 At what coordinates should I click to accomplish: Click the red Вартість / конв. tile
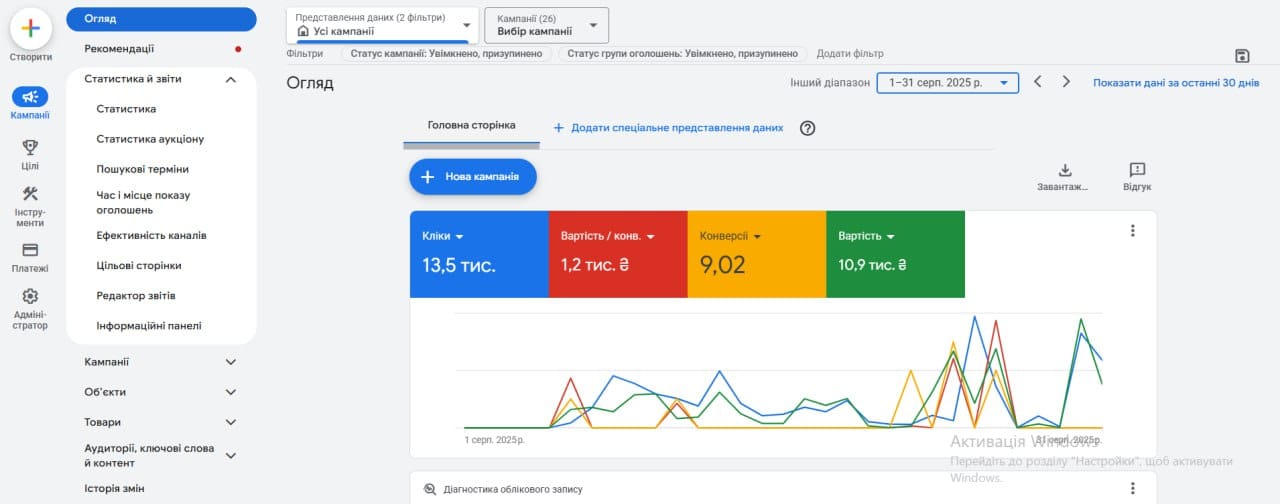point(618,254)
